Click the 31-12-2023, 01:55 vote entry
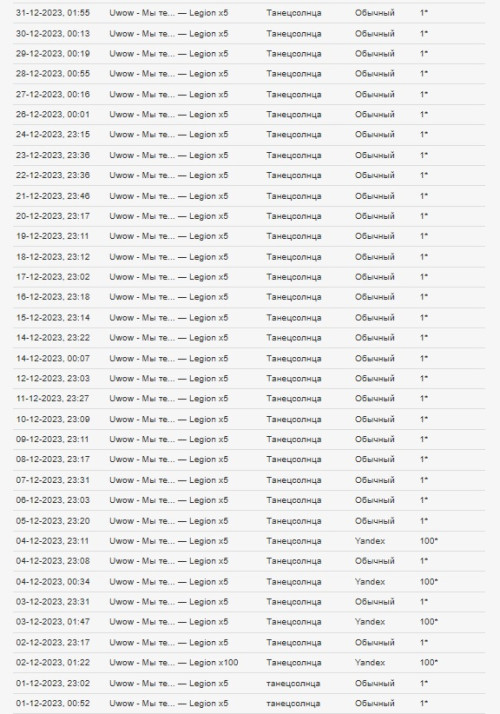The width and height of the screenshot is (500, 714). pyautogui.click(x=249, y=13)
